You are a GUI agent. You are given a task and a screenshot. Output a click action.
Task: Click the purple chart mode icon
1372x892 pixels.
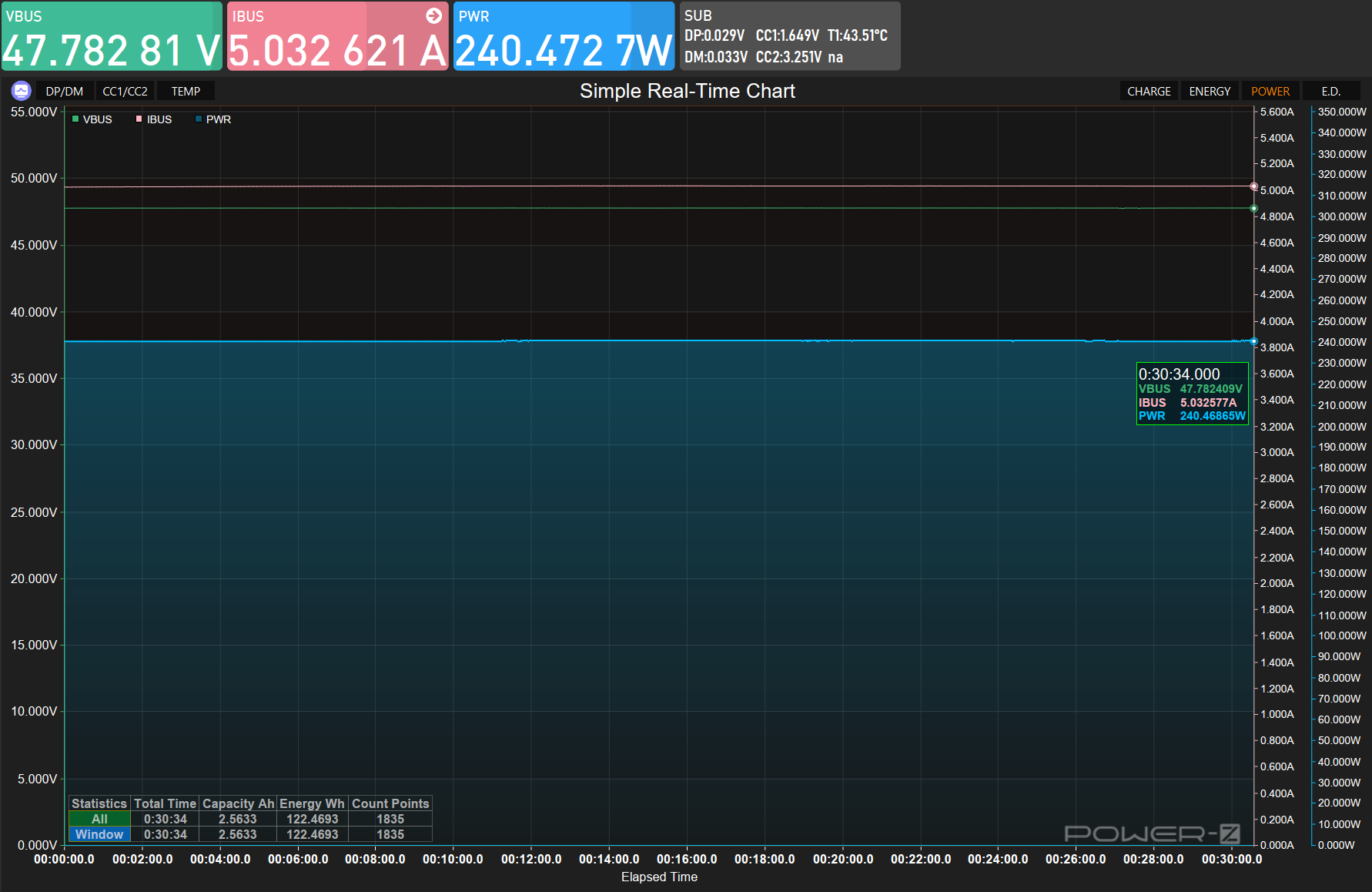coord(22,91)
